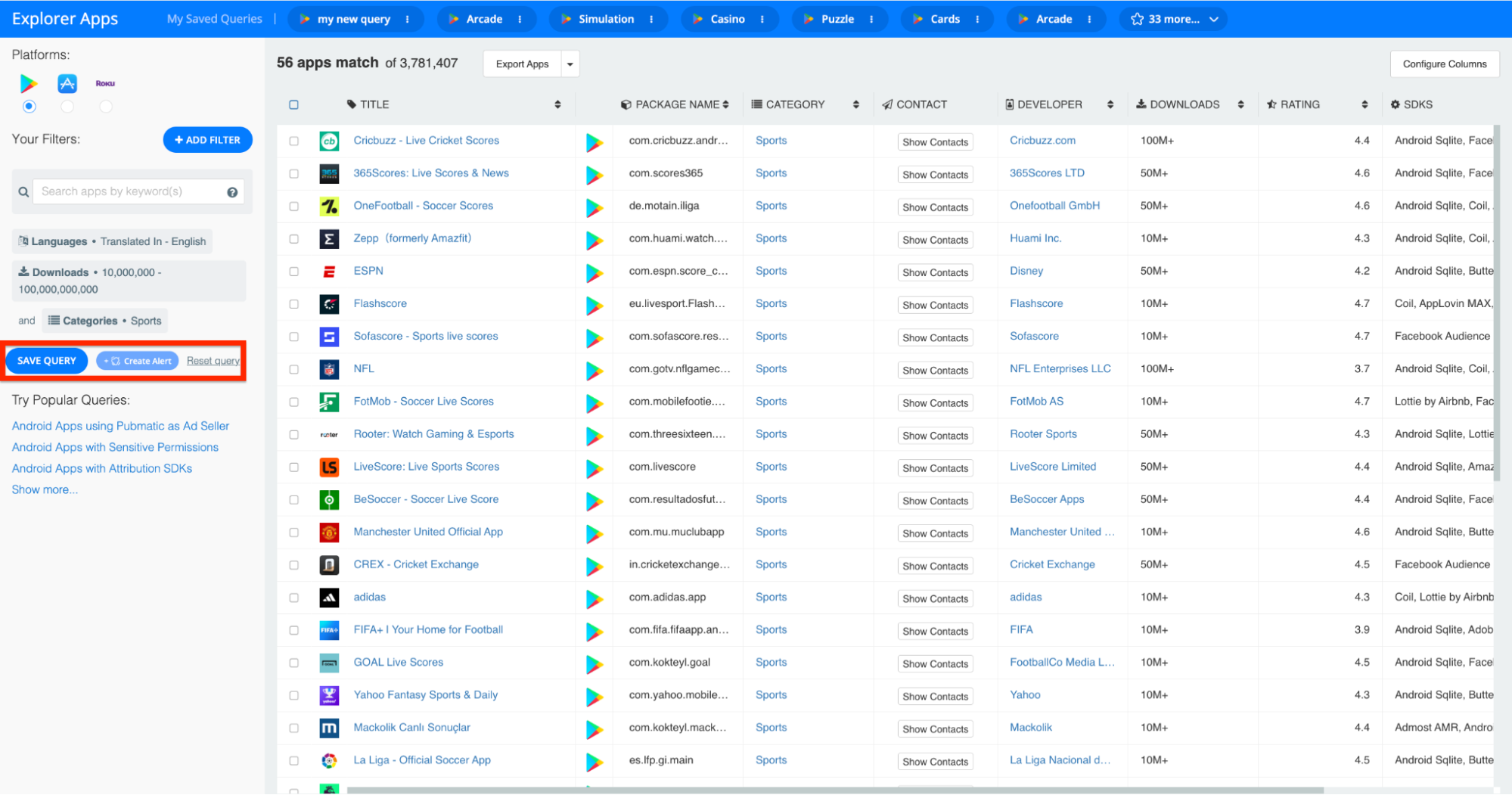This screenshot has height=795, width=1512.
Task: Click the Cricbuzz app icon
Action: [329, 141]
